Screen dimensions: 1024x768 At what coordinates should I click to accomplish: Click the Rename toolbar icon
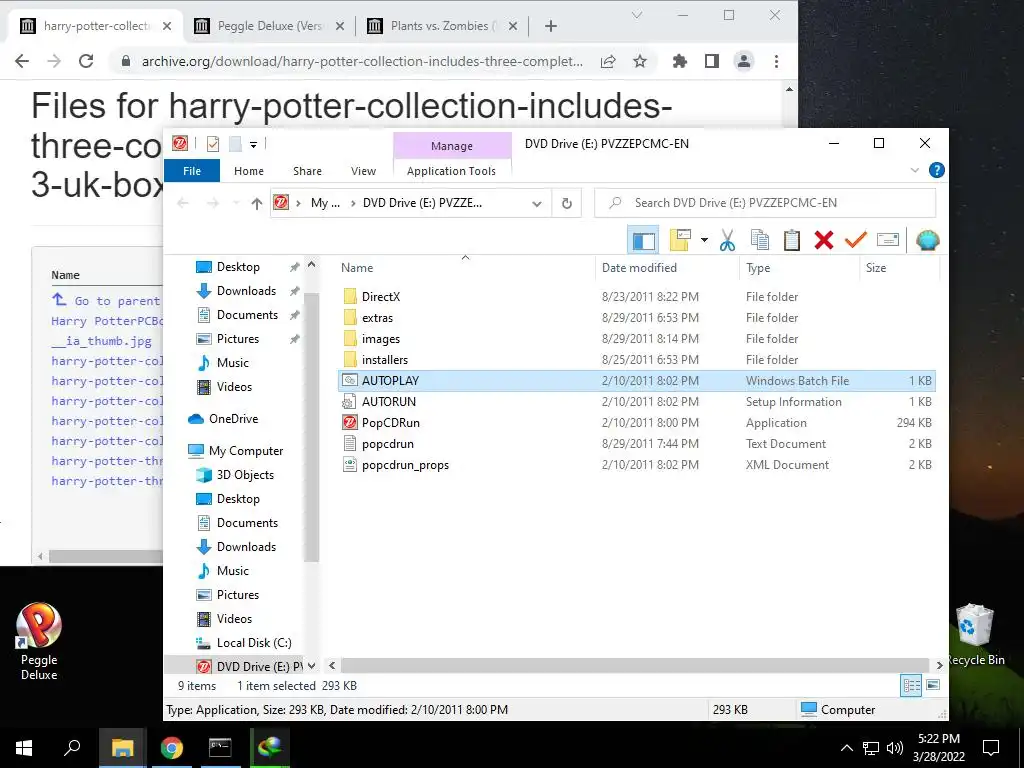888,240
